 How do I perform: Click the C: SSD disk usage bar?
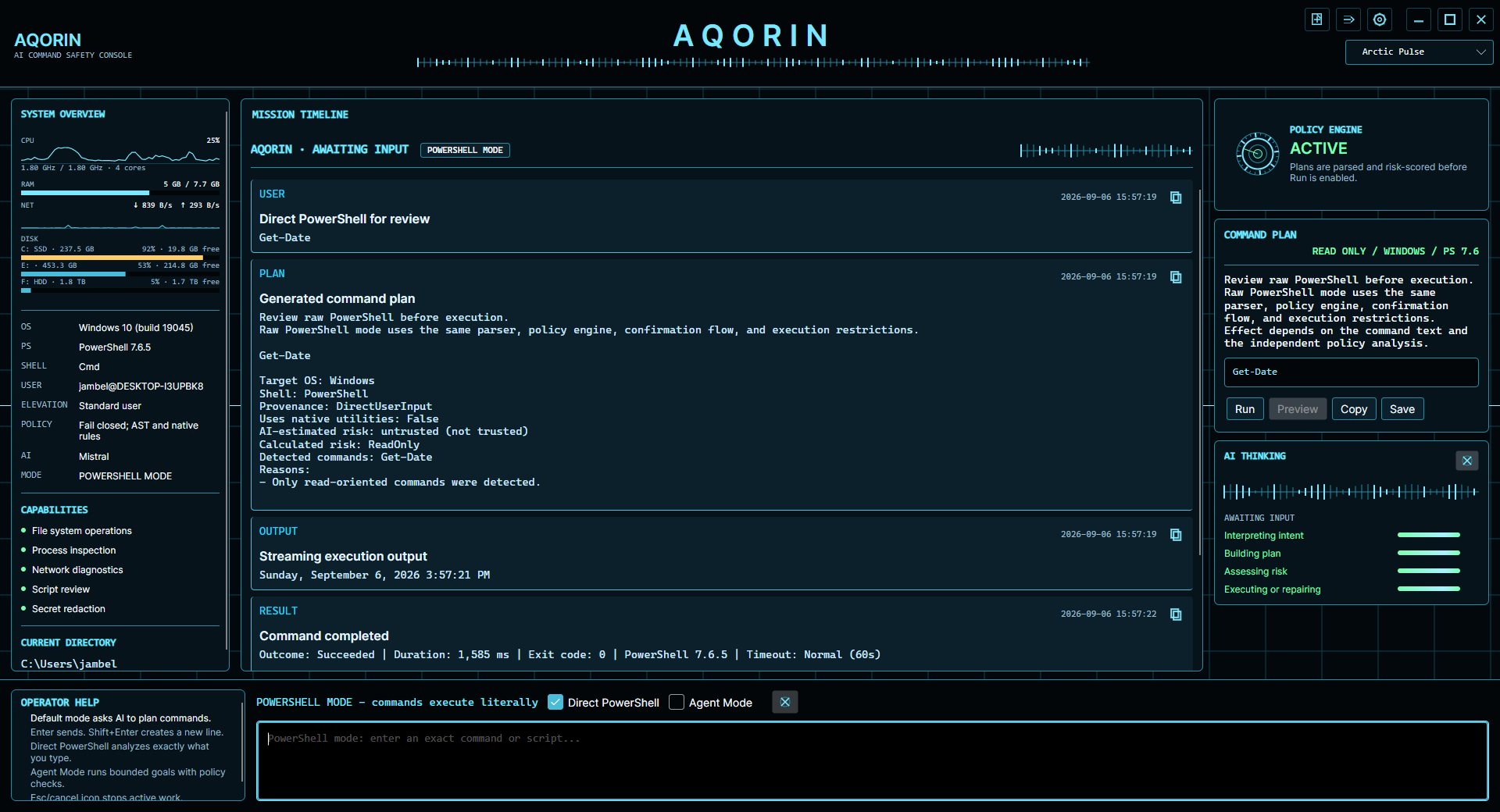click(x=120, y=257)
